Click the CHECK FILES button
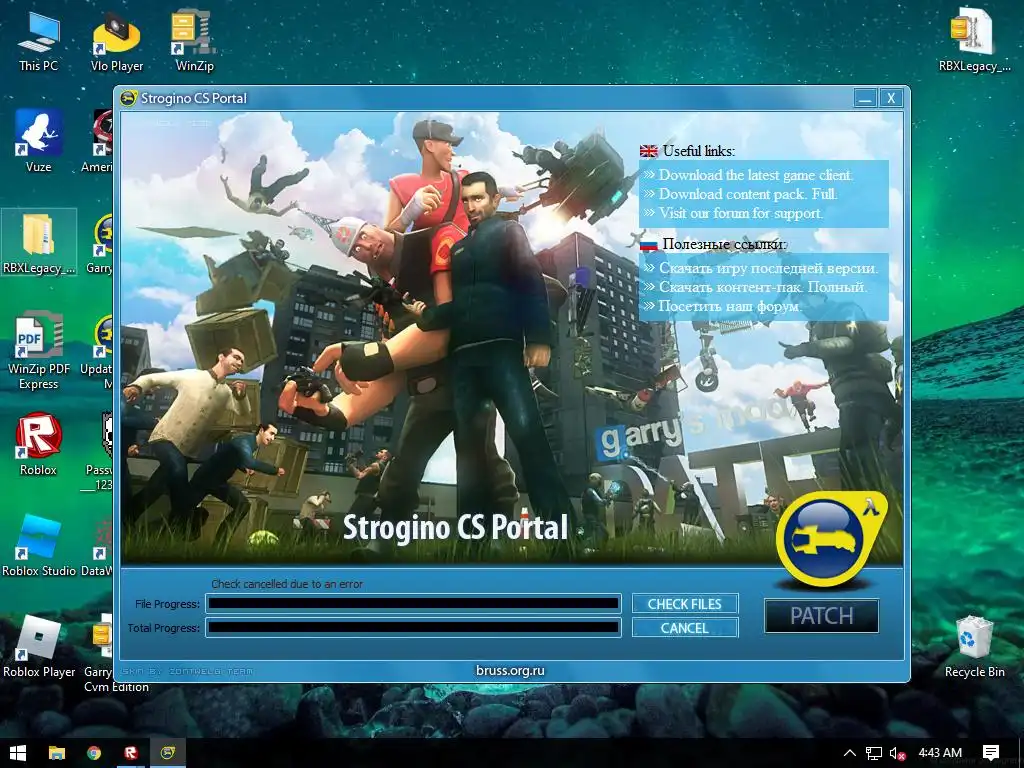The height and width of the screenshot is (768, 1024). click(x=685, y=604)
